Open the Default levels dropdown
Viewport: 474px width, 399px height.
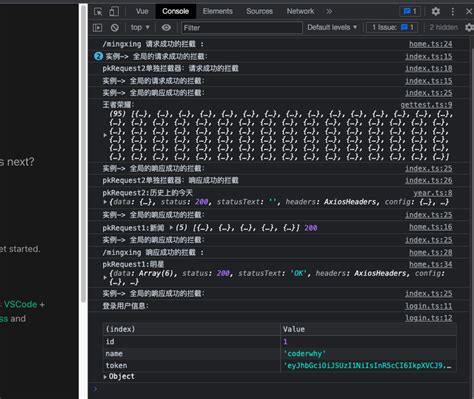[x=332, y=27]
